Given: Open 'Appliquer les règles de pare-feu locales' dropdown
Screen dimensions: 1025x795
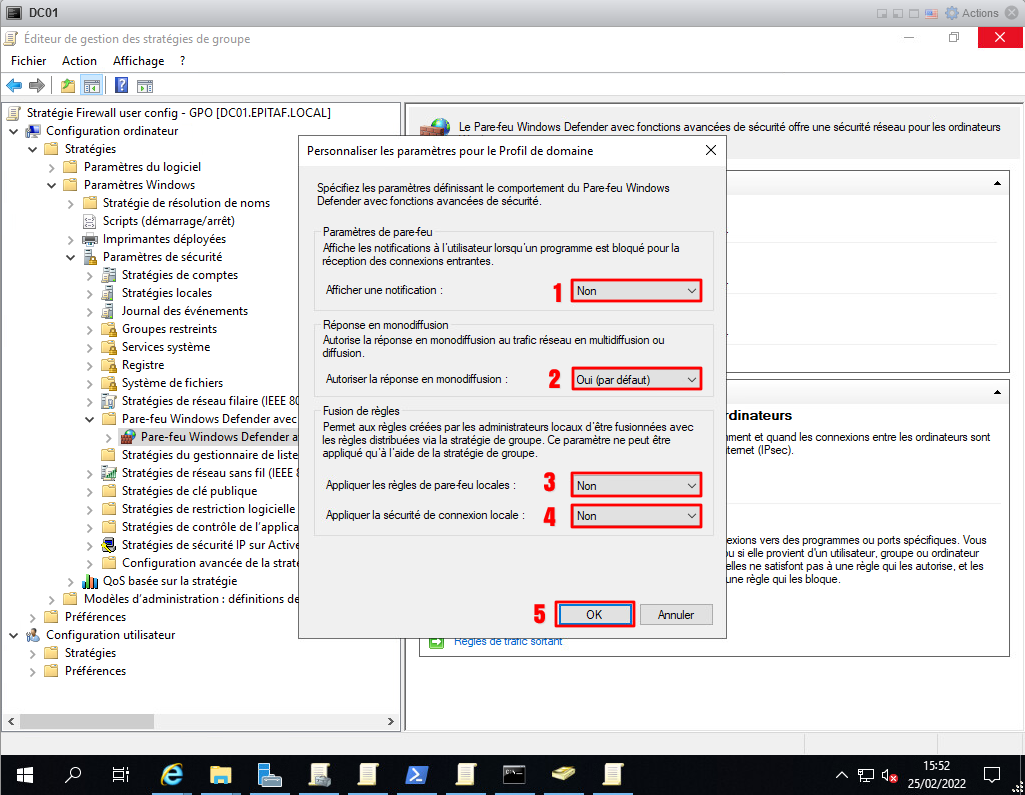Looking at the screenshot, I should tap(636, 485).
